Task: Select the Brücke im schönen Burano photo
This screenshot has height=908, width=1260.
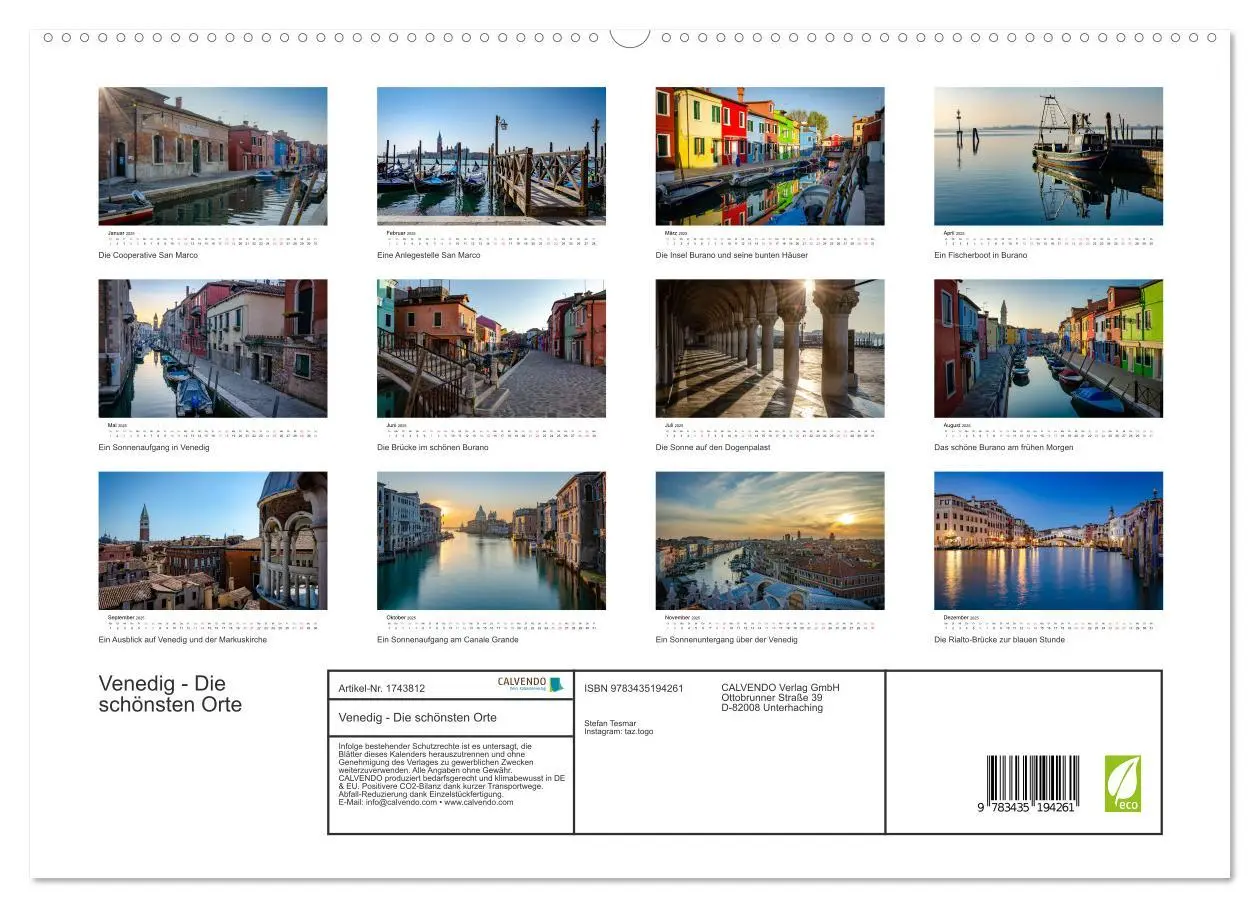Action: point(491,348)
